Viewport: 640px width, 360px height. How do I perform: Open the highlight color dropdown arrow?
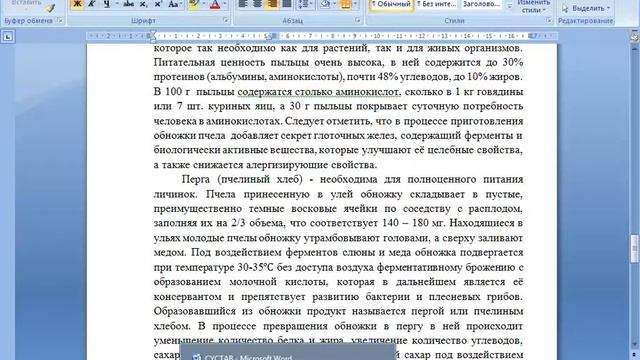coord(204,4)
